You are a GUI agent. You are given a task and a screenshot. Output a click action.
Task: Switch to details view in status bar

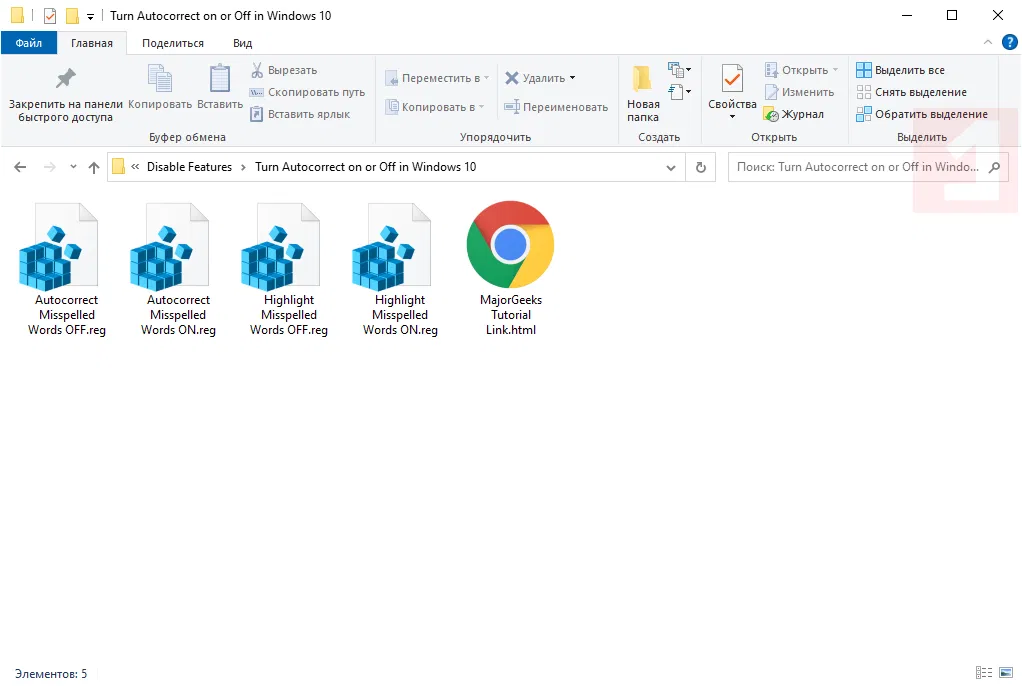tap(984, 672)
